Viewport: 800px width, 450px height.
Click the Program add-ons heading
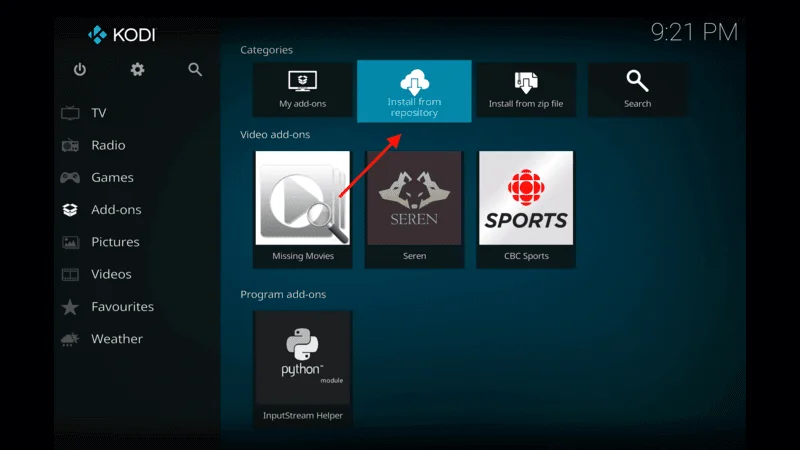[x=283, y=294]
